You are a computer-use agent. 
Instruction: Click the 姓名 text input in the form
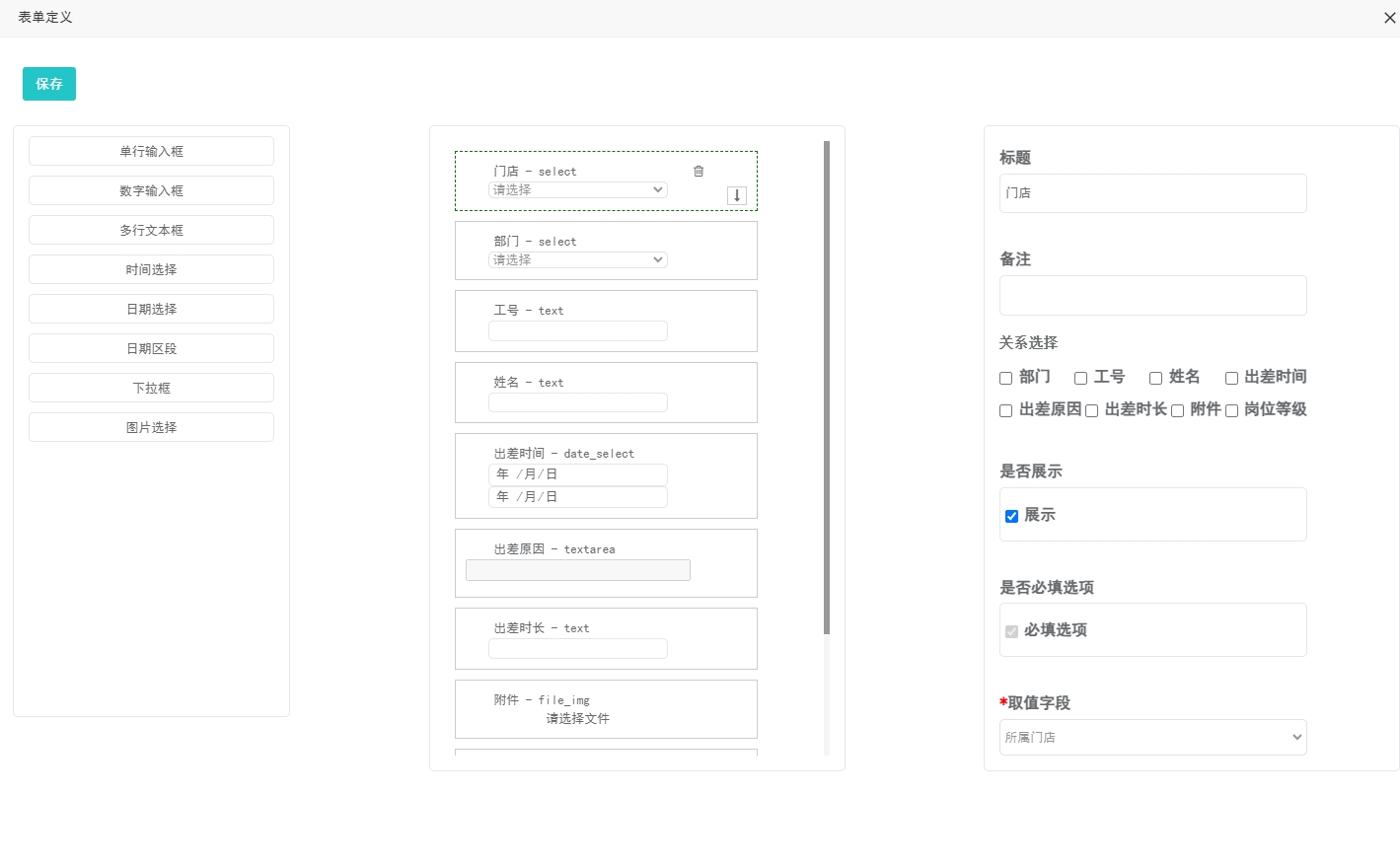pos(578,402)
